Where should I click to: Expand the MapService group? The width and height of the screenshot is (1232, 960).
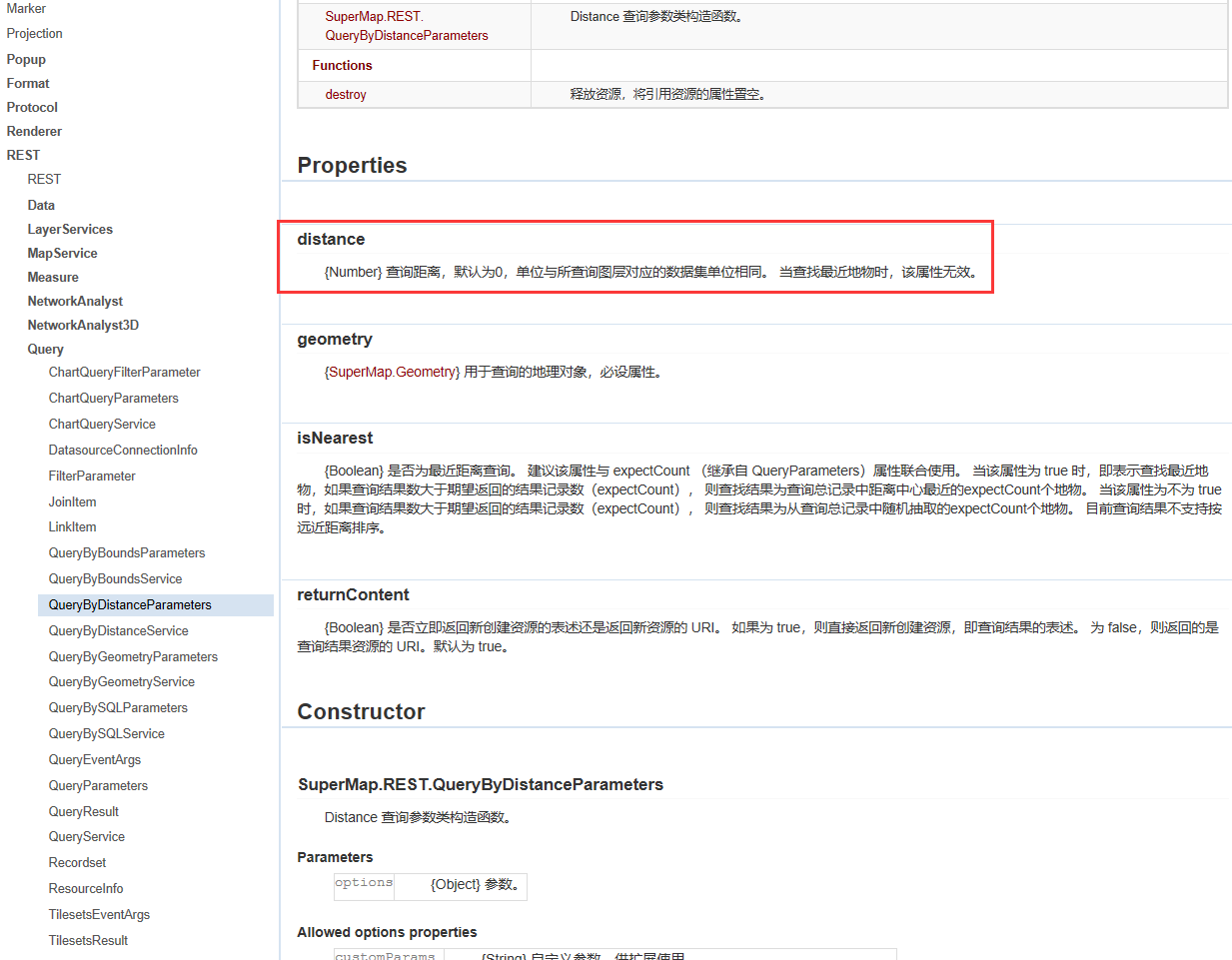62,253
